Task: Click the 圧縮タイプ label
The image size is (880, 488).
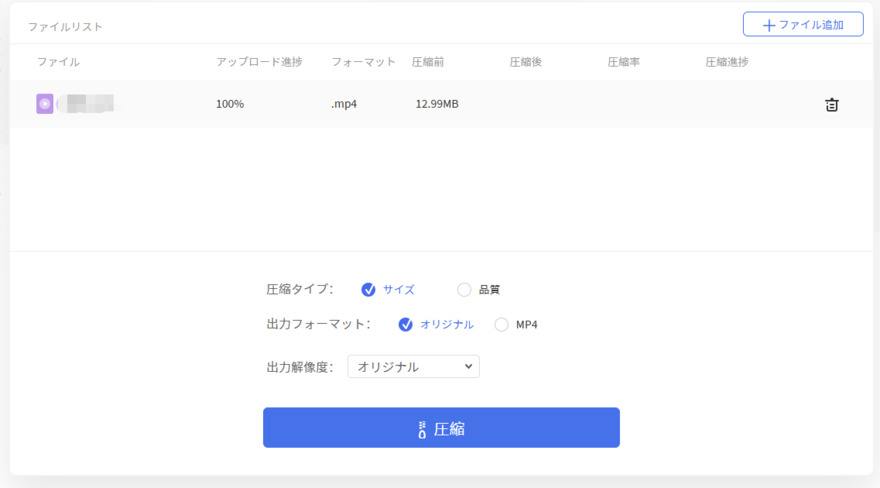Action: coord(300,289)
